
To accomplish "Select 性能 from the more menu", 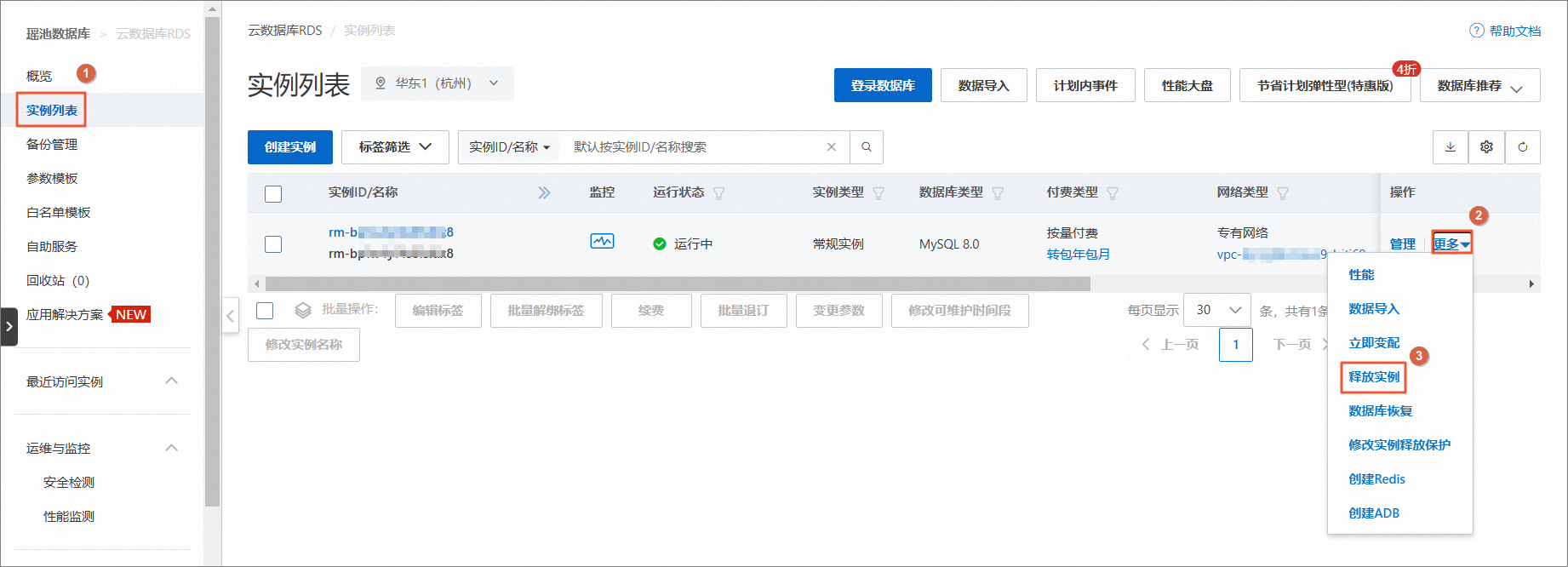I will coord(1361,275).
